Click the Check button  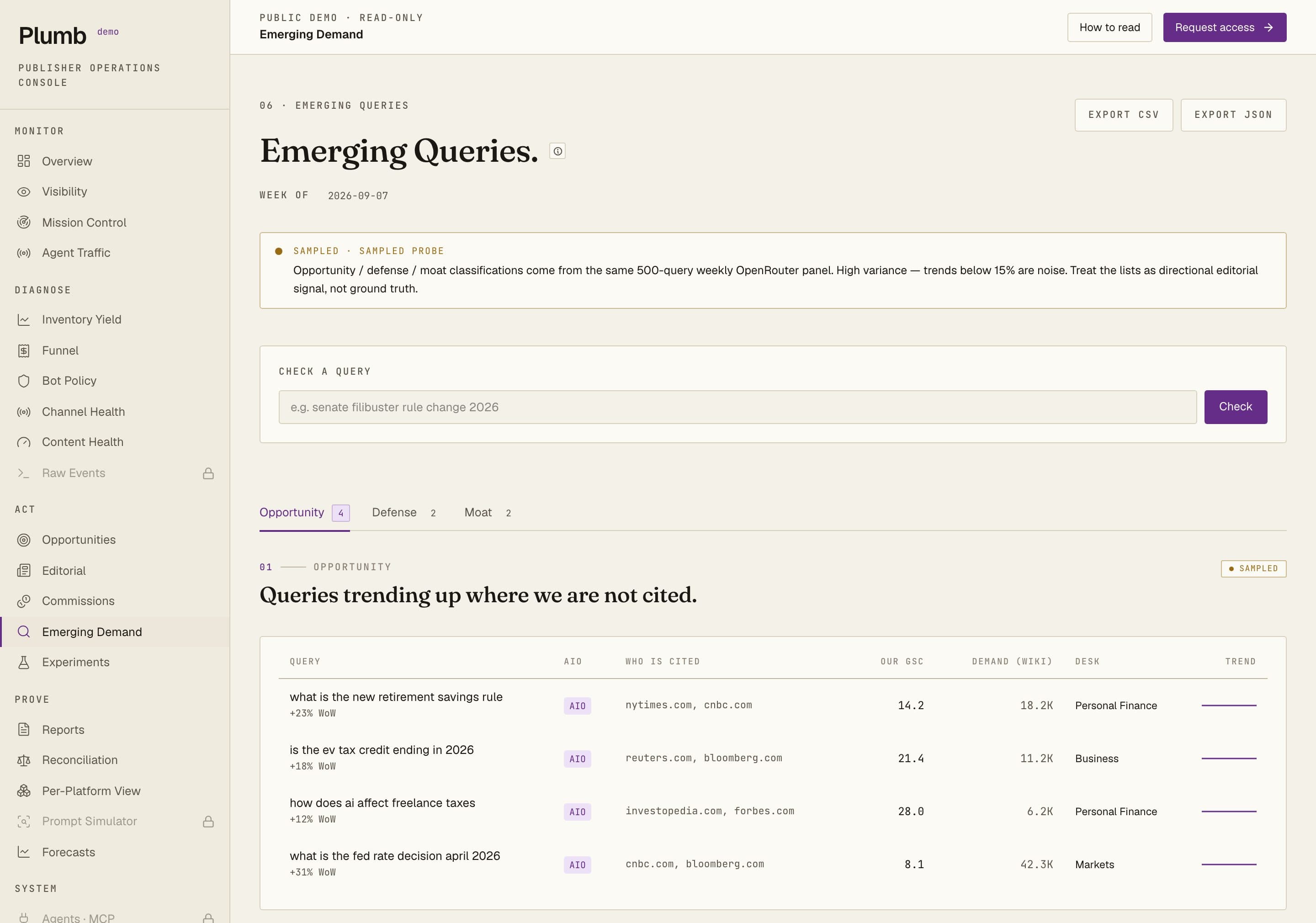point(1235,407)
